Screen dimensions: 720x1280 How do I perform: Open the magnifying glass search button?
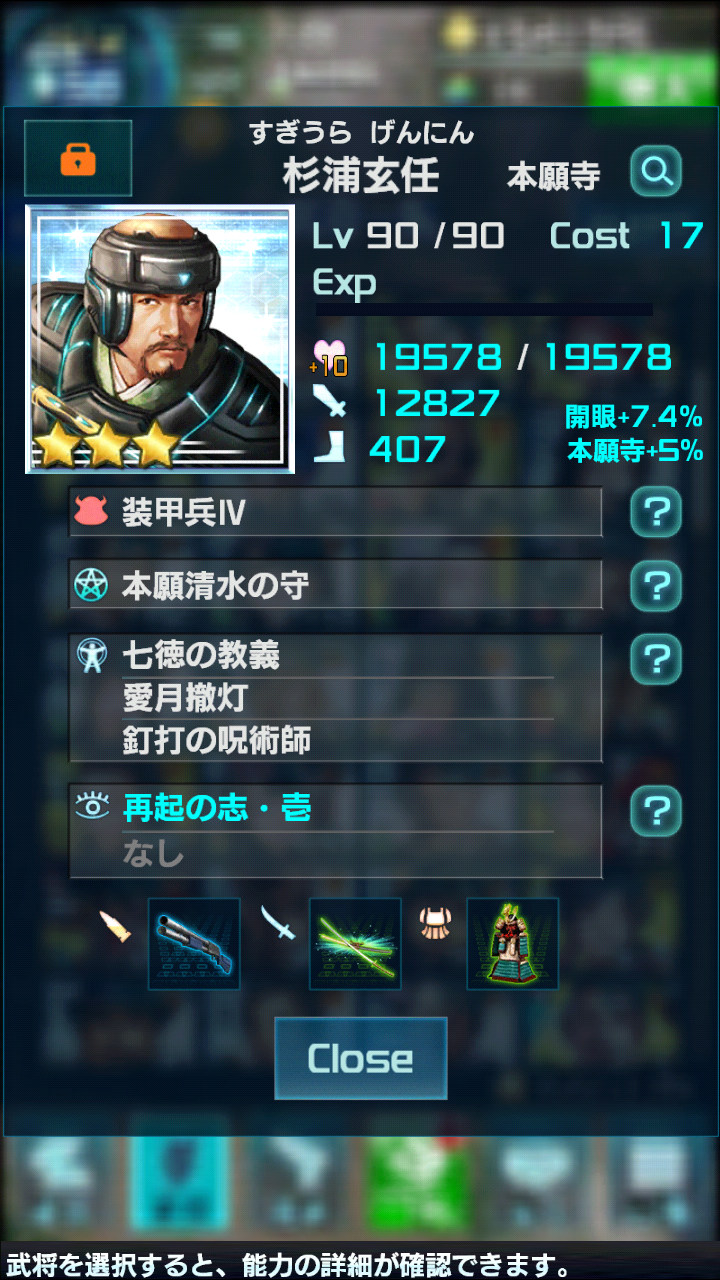click(656, 172)
